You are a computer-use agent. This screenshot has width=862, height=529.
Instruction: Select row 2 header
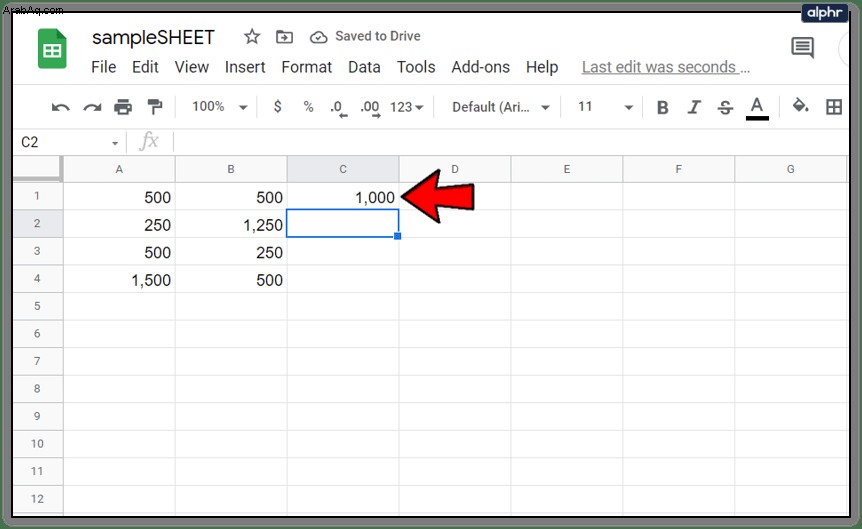coord(37,223)
